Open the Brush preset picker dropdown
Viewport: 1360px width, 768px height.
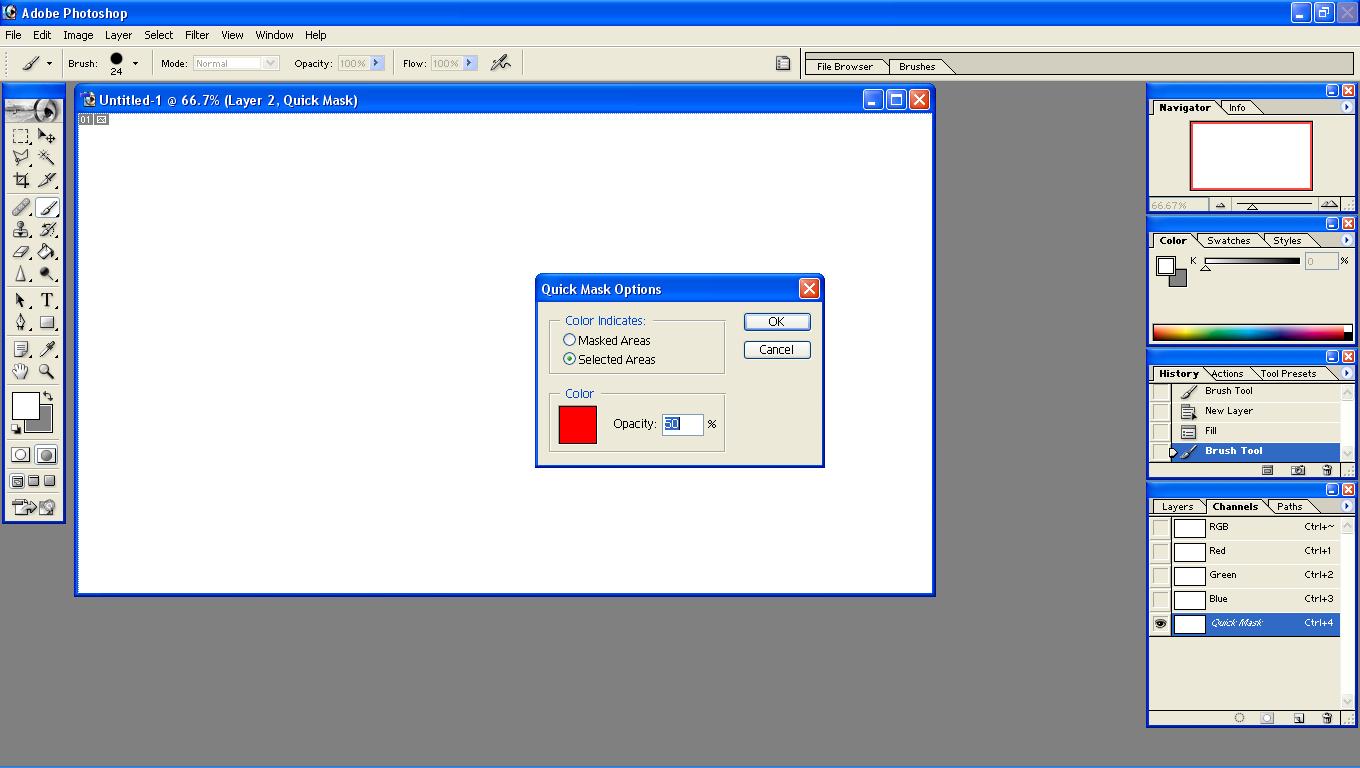135,63
